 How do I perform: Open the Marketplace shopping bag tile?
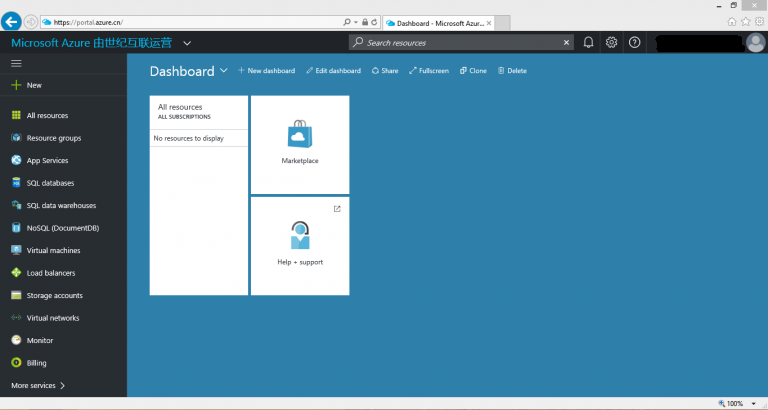tap(300, 145)
